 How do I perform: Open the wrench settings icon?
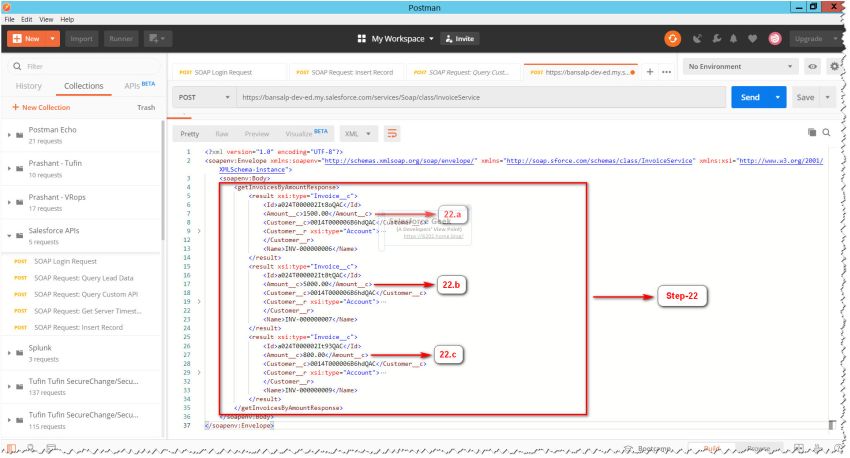716,38
